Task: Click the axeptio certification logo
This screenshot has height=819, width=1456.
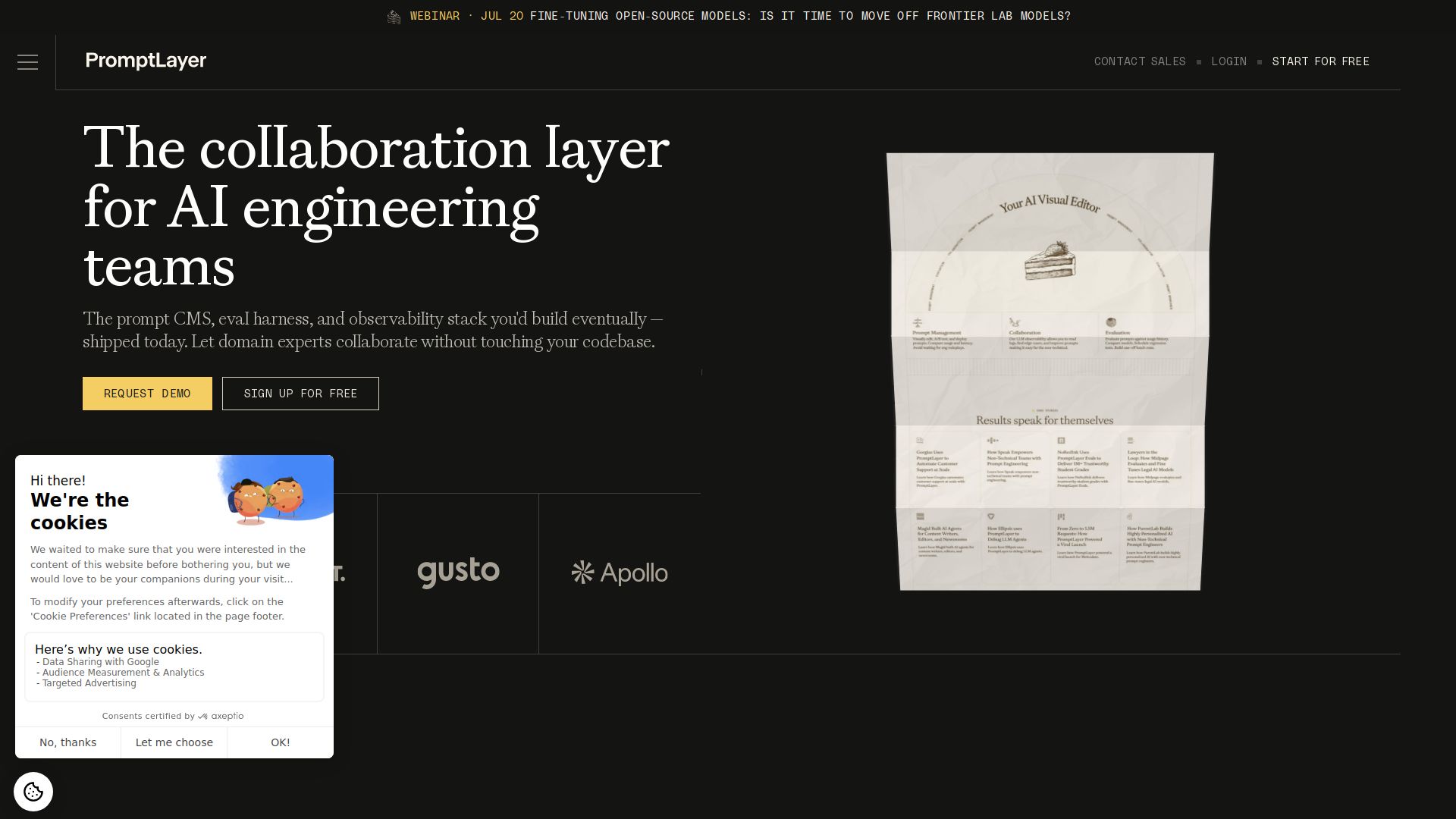Action: 221,716
